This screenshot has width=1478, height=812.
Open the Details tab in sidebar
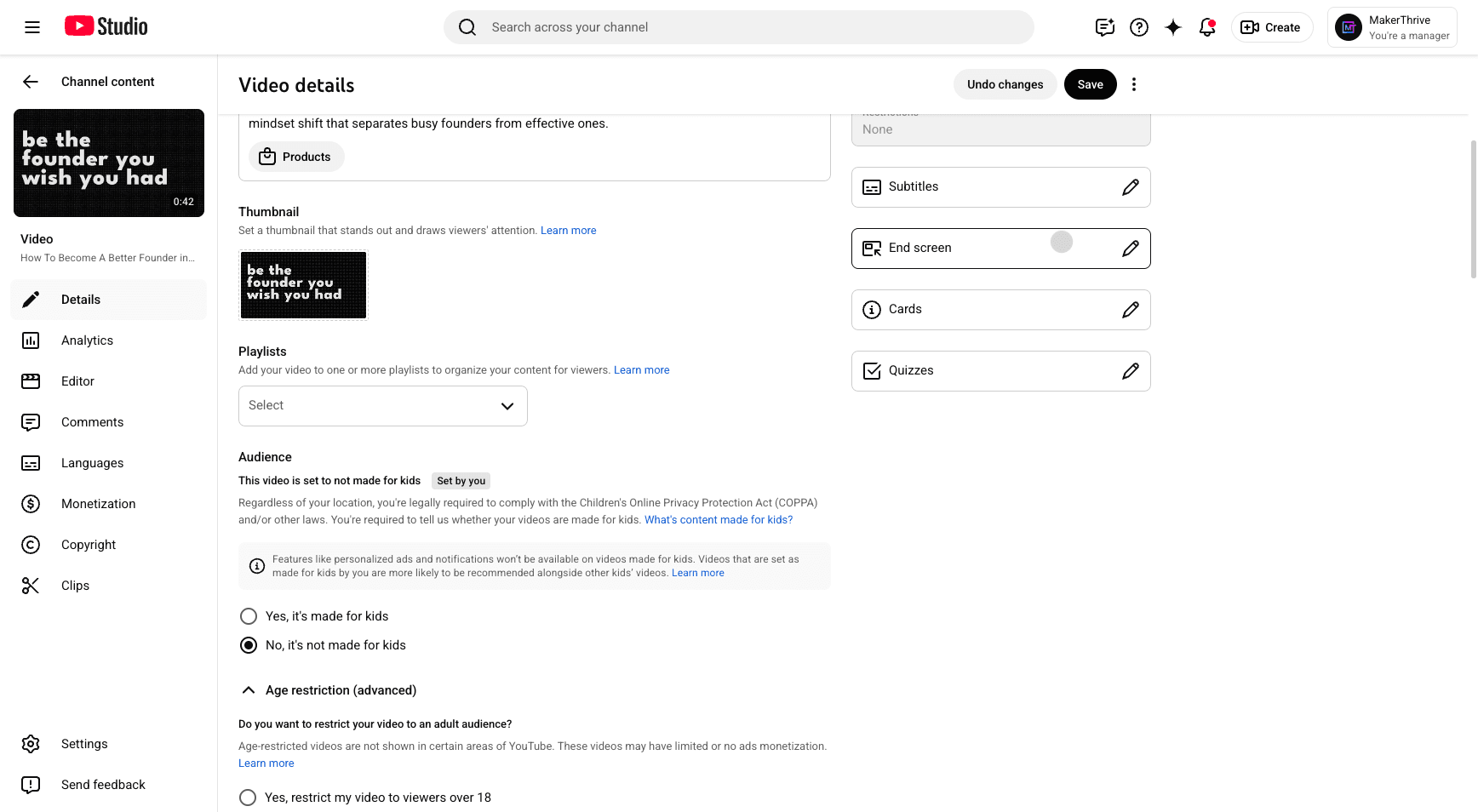(x=109, y=300)
